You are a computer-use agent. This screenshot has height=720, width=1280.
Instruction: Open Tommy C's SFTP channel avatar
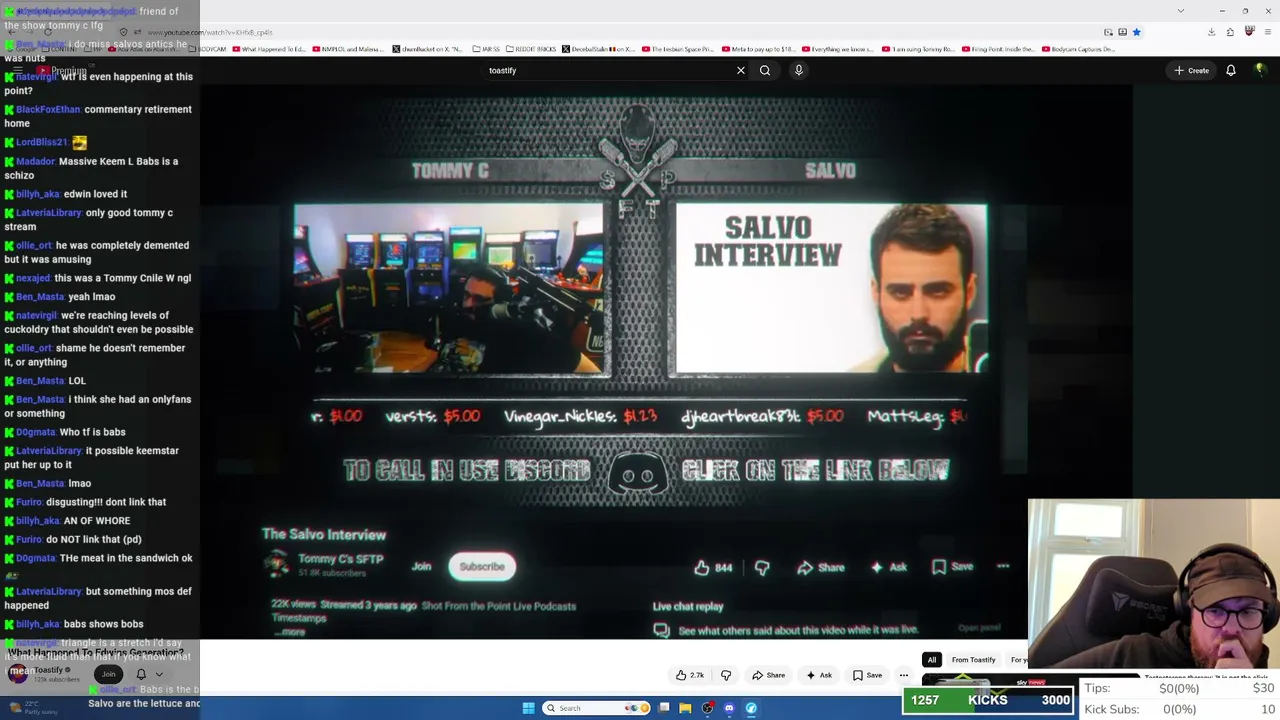[x=276, y=564]
